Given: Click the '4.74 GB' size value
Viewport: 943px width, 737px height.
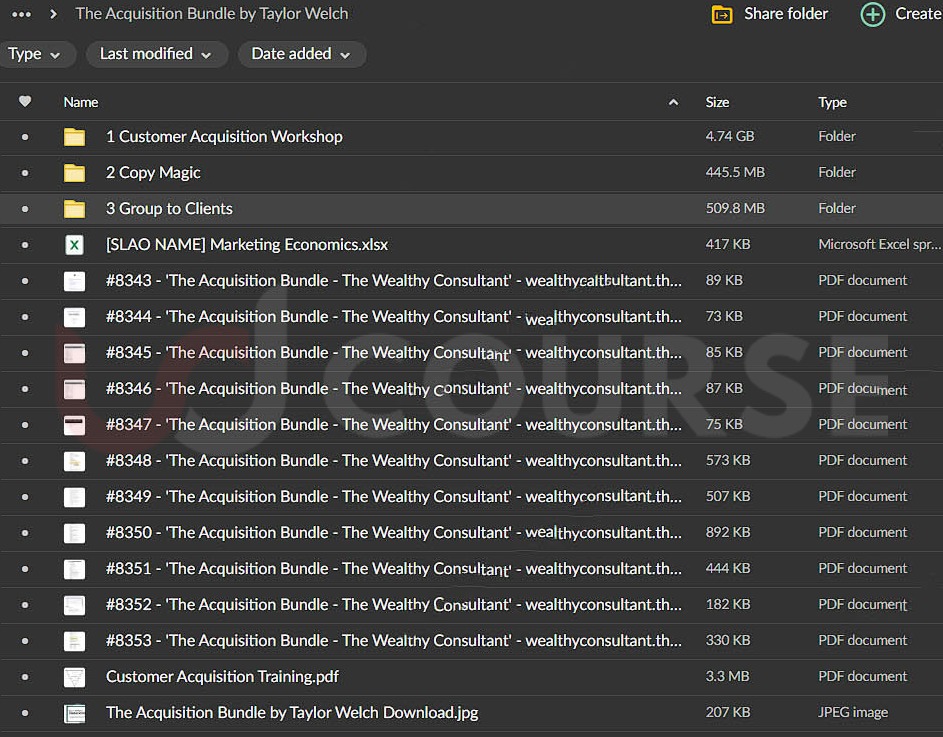Looking at the screenshot, I should pyautogui.click(x=730, y=137).
